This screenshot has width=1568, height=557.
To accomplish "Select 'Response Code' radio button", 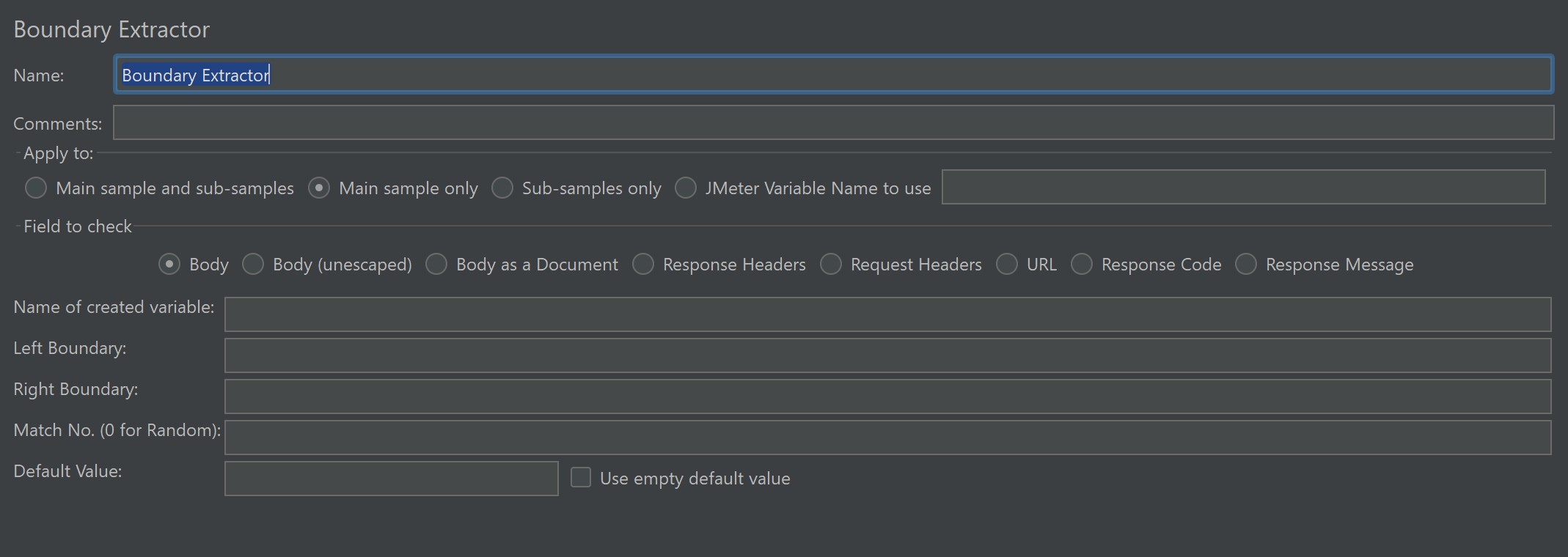I will [1082, 265].
